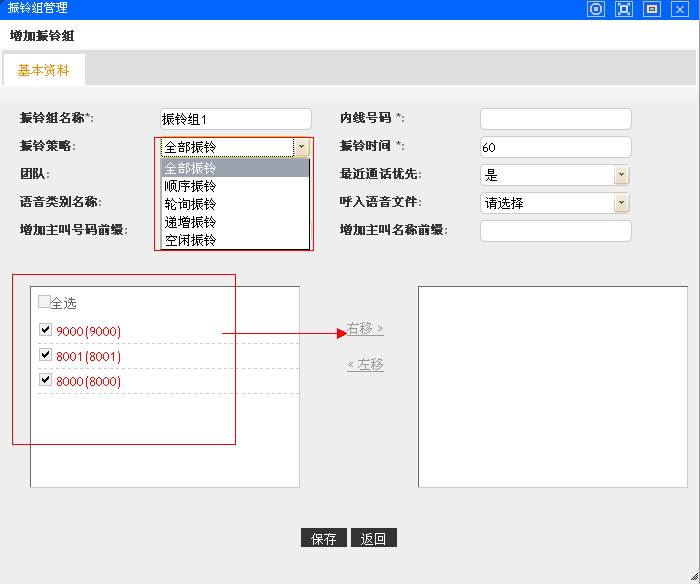Screen dimensions: 700x584
Task: Toggle the 全选 checkbox
Action: coord(44,302)
